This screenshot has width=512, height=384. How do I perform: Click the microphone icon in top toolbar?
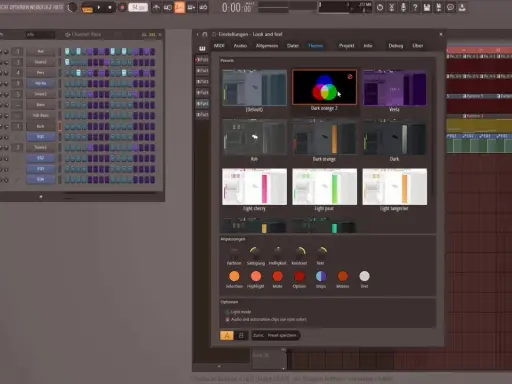click(403, 7)
